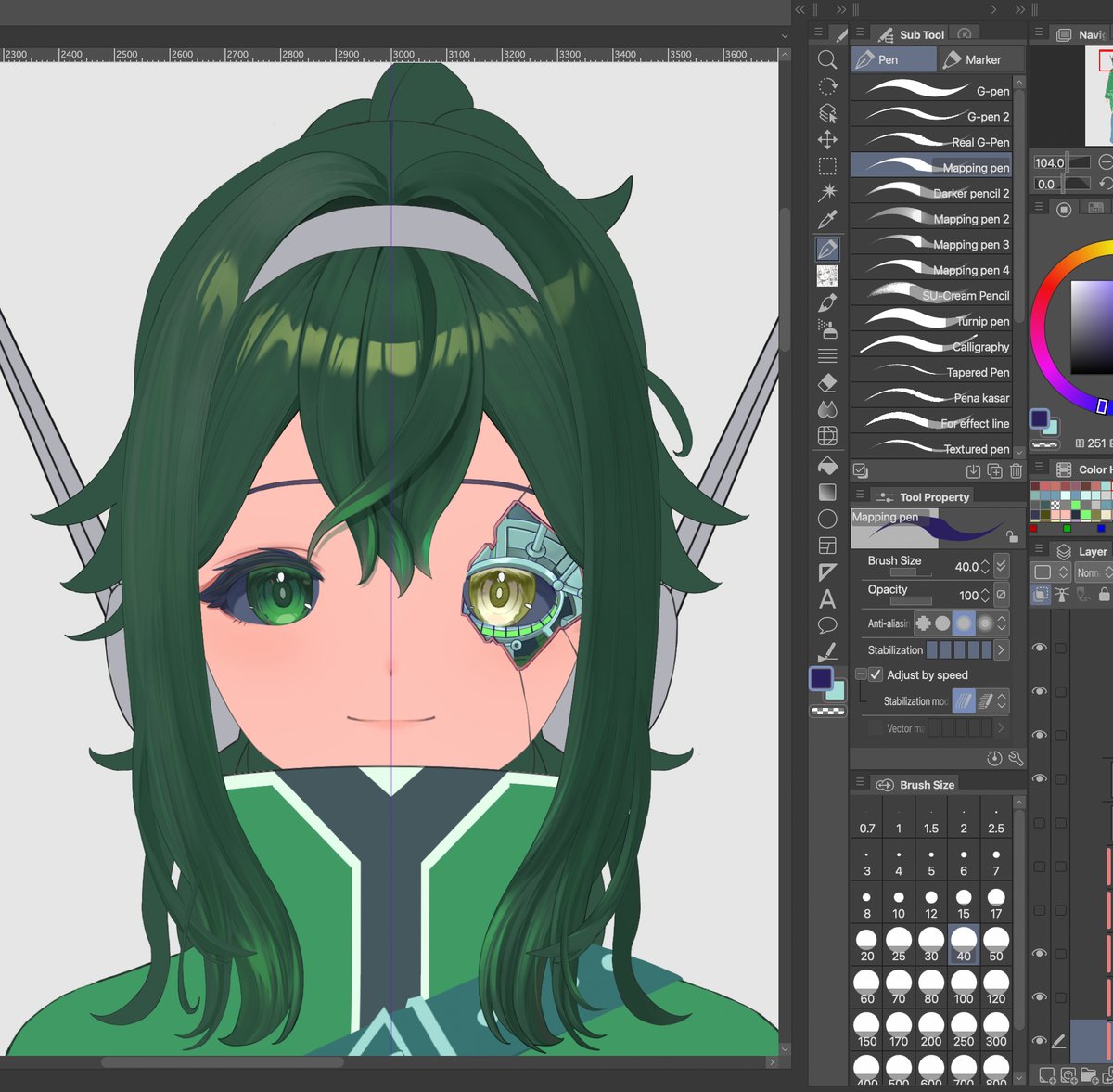Image resolution: width=1113 pixels, height=1092 pixels.
Task: Click the Tool Property panel tab
Action: (923, 496)
